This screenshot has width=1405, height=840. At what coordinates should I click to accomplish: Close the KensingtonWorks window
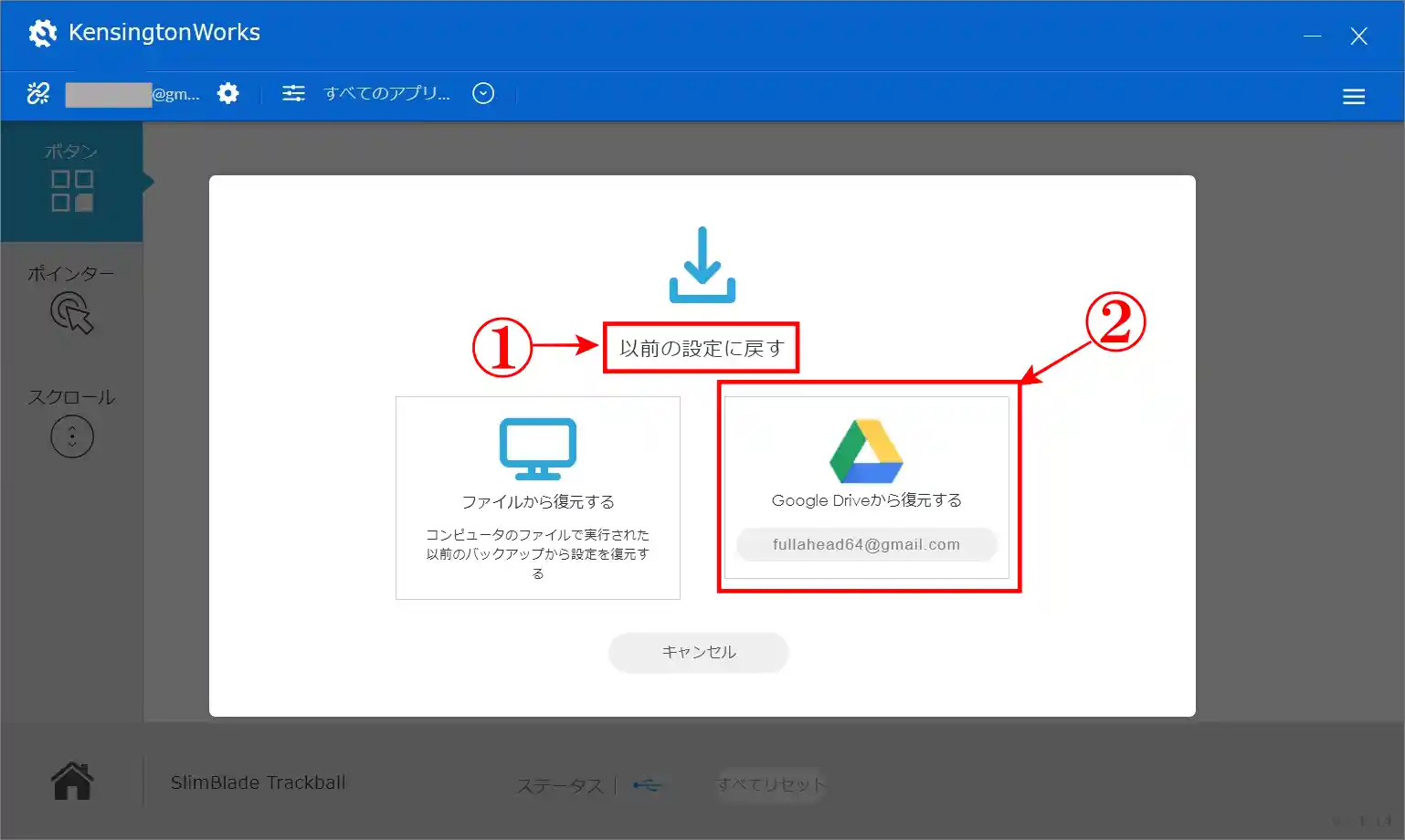[x=1358, y=36]
